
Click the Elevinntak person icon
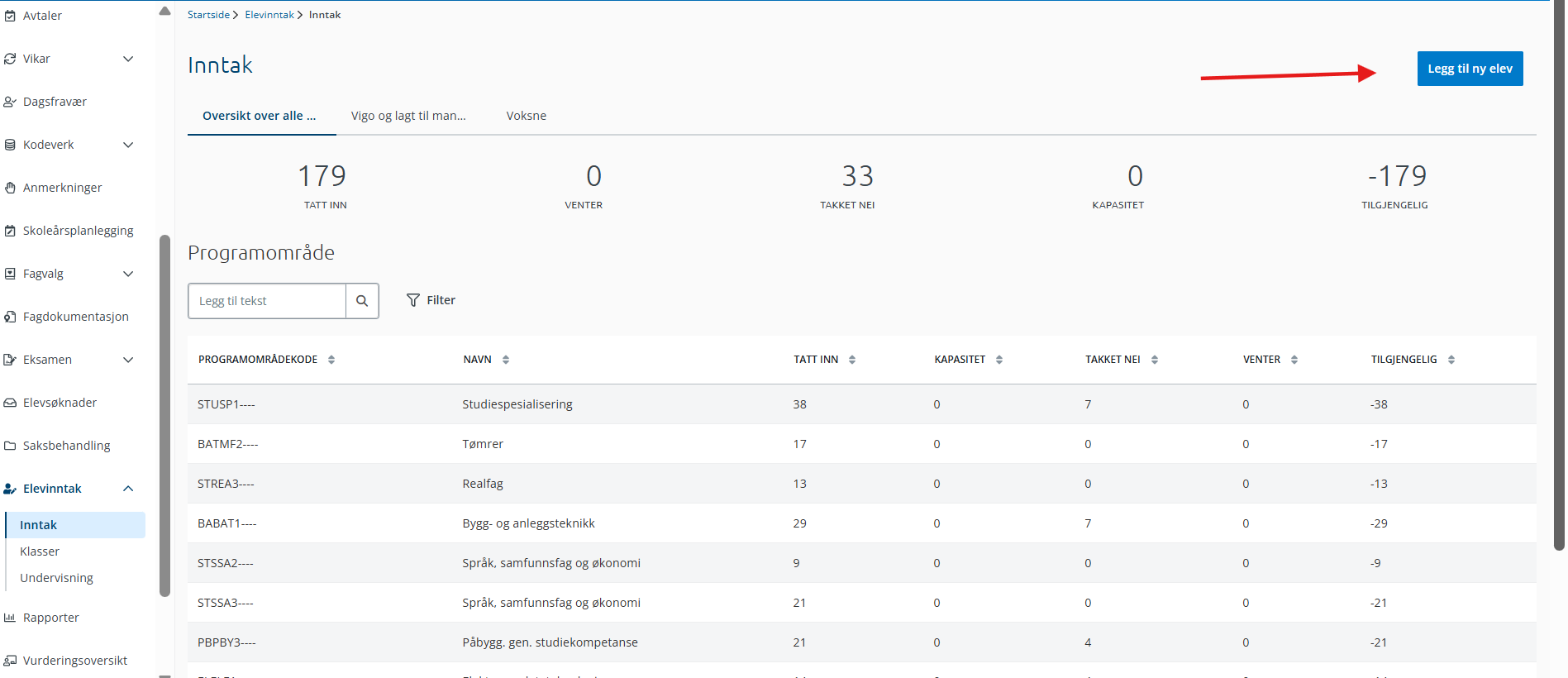point(10,489)
